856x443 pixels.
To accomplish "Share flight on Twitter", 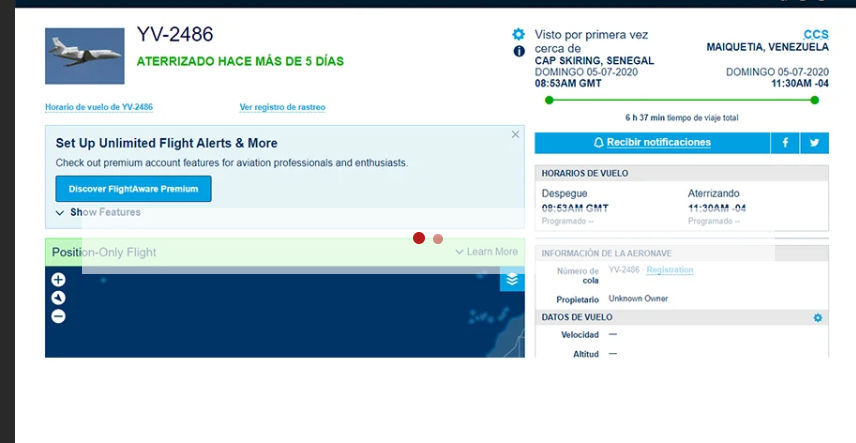I will pos(815,143).
